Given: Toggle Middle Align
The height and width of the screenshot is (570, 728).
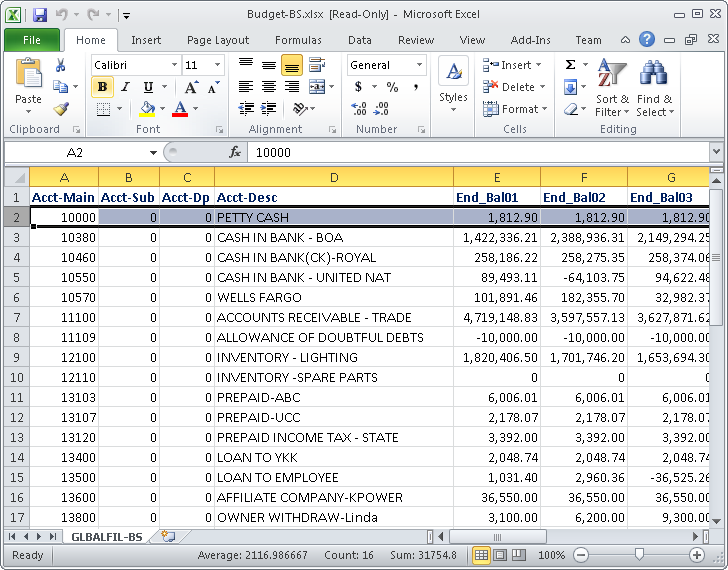Looking at the screenshot, I should [269, 65].
